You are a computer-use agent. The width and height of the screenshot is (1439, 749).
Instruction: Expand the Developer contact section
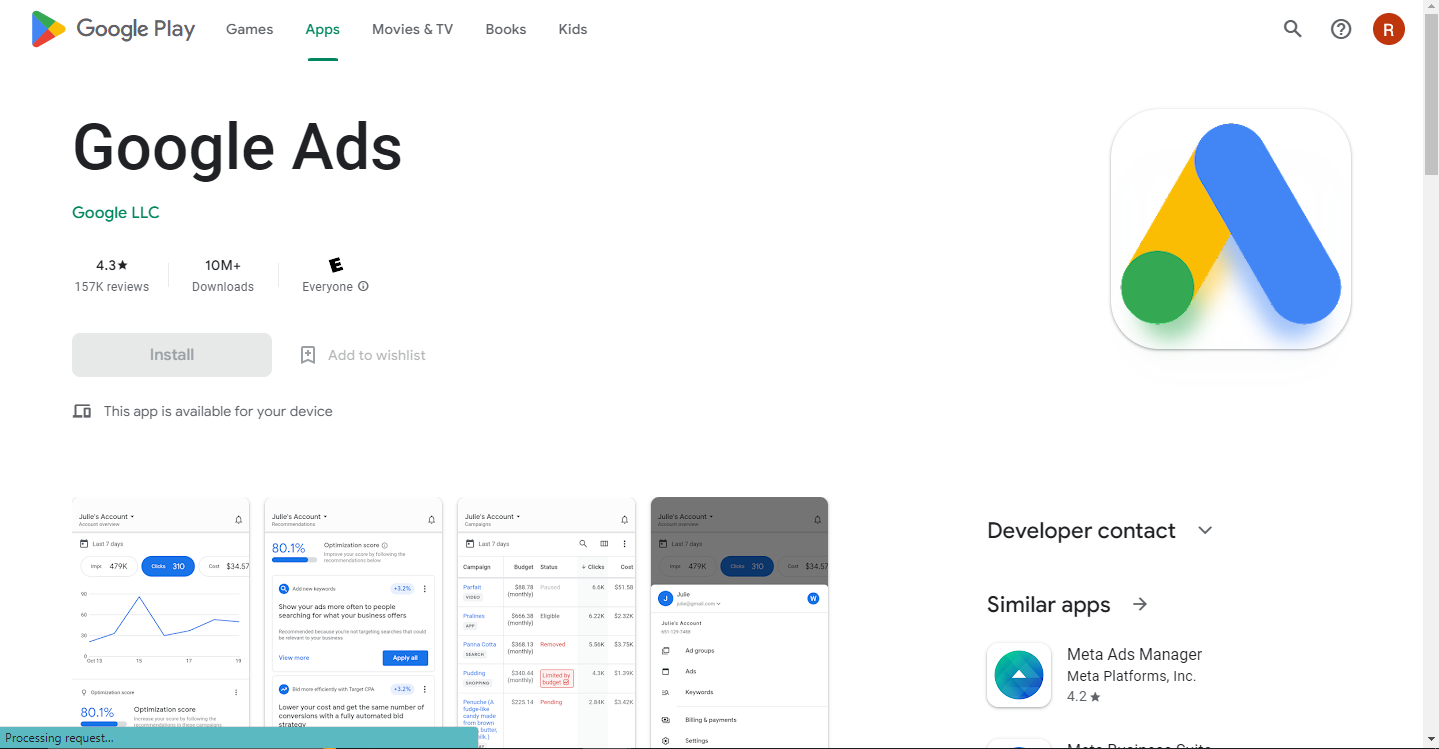(x=1205, y=530)
